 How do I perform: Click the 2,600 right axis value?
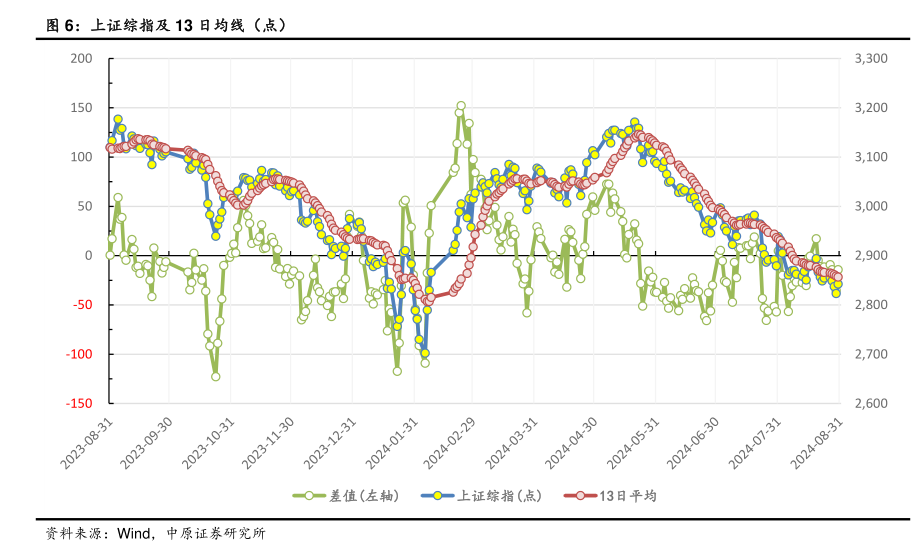(x=871, y=403)
